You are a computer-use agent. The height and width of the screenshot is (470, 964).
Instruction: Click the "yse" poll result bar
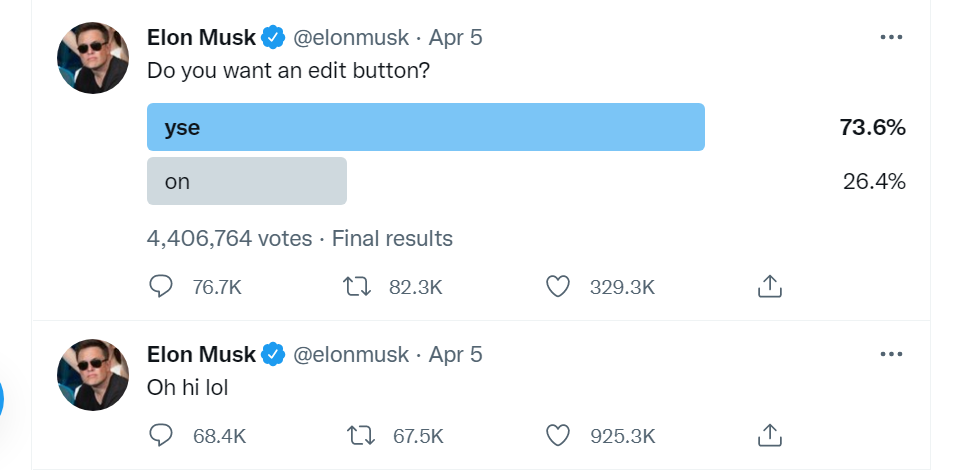425,127
